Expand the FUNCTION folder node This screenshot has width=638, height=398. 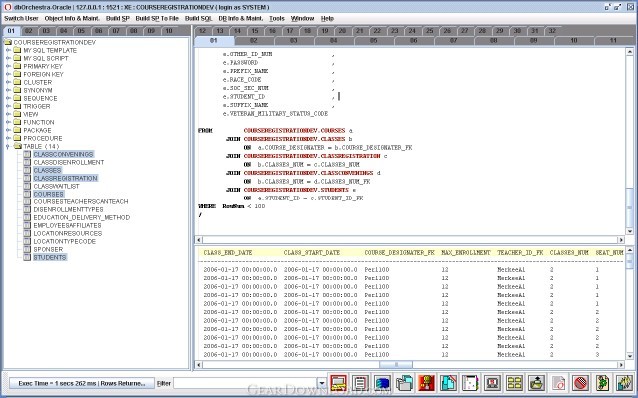[8, 122]
